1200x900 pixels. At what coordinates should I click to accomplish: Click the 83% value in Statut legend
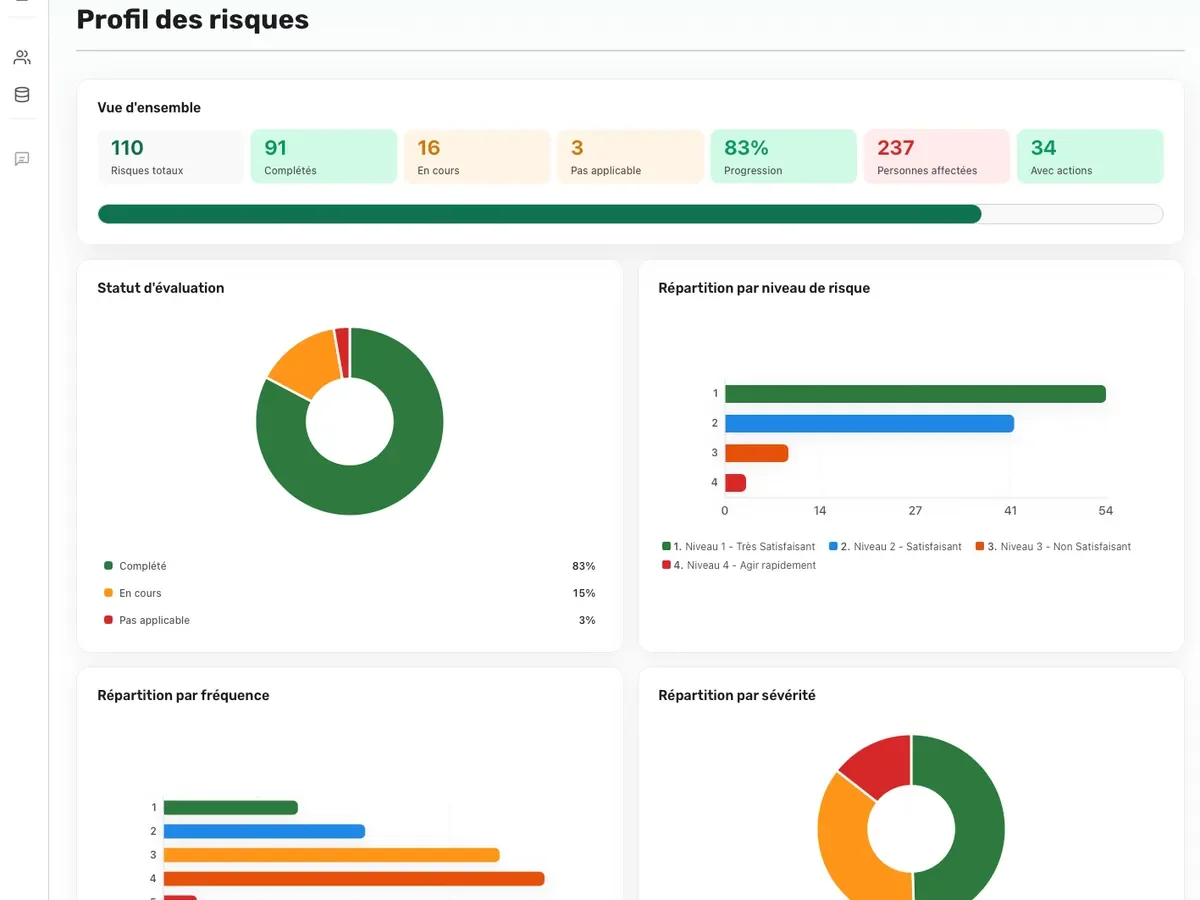click(x=584, y=566)
